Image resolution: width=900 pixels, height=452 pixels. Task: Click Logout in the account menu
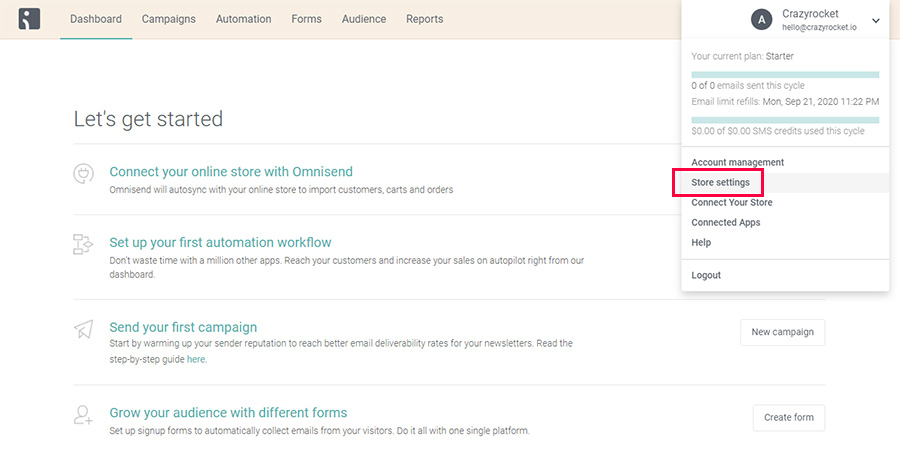pos(706,275)
